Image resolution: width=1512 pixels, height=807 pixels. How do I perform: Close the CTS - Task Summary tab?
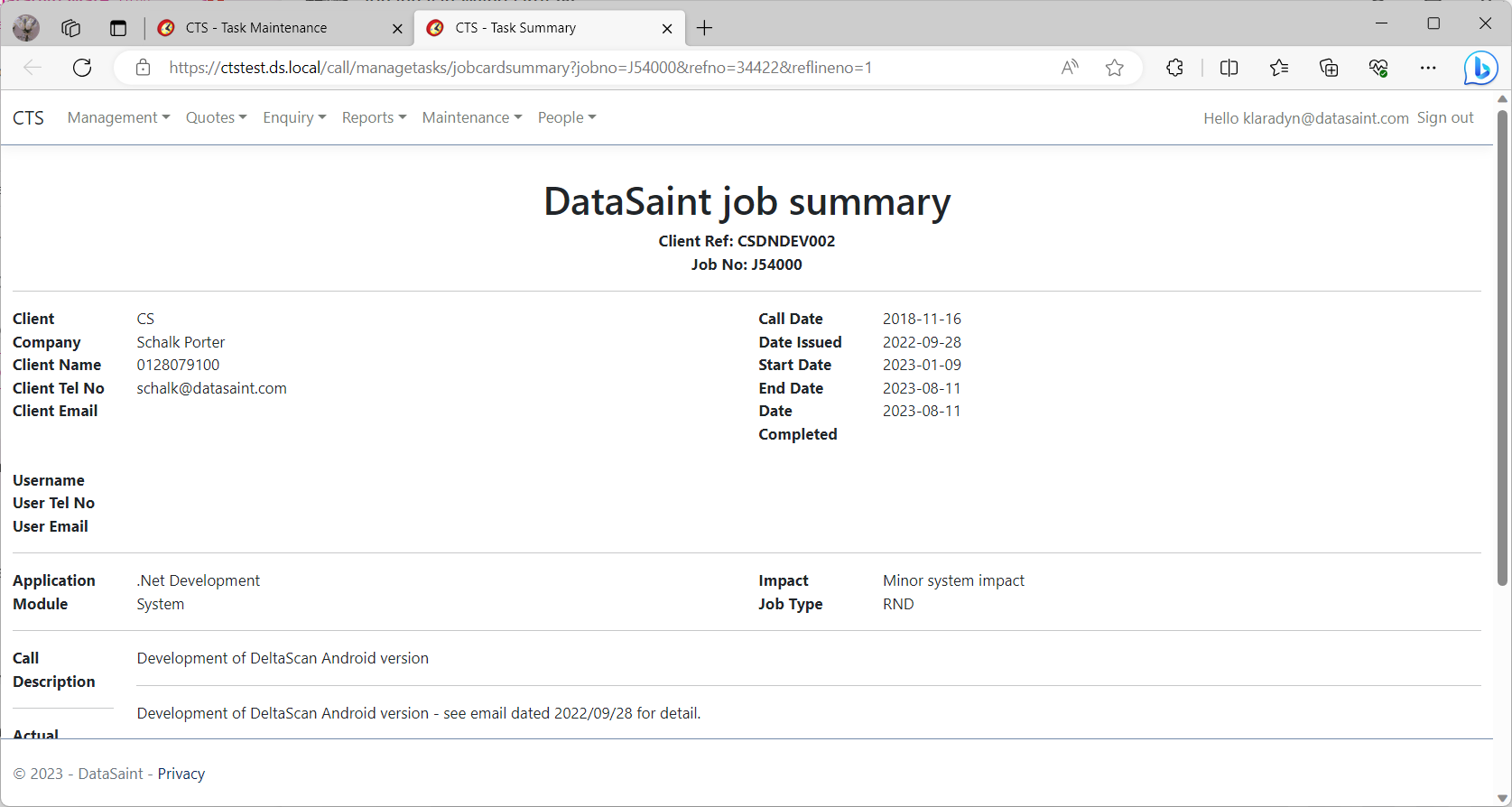[667, 29]
